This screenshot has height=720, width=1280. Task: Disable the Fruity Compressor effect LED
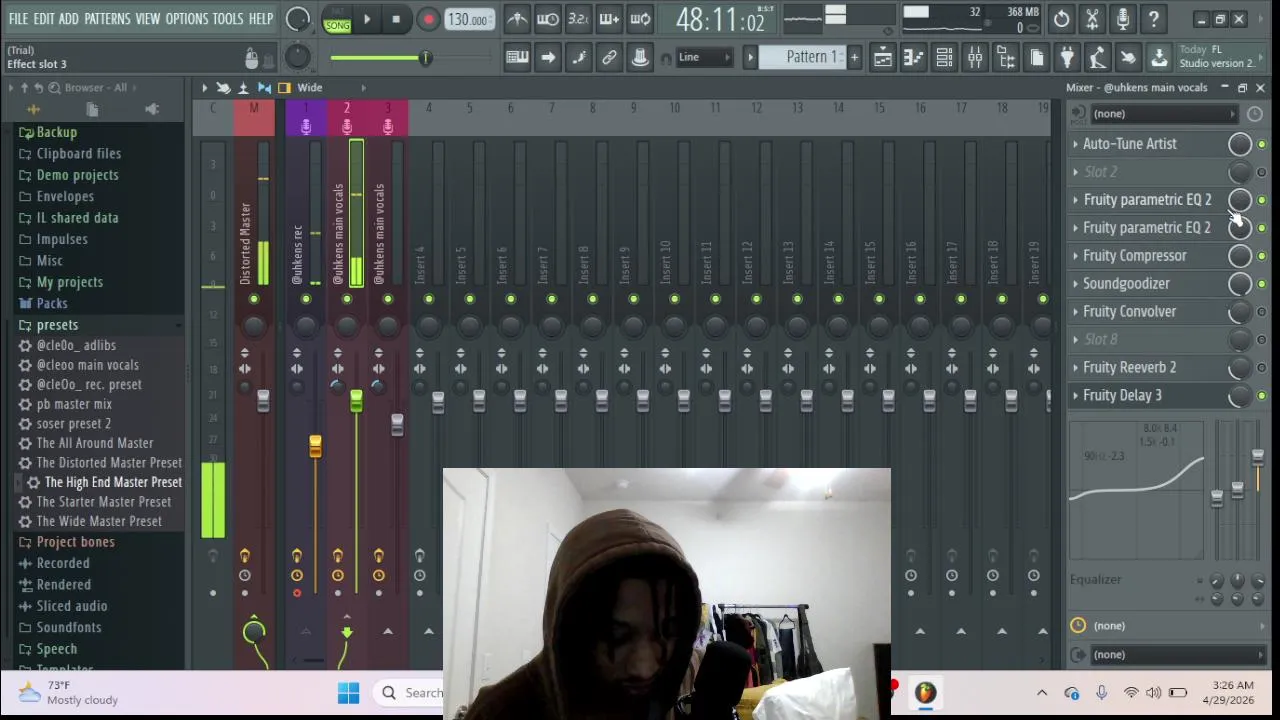pyautogui.click(x=1261, y=256)
